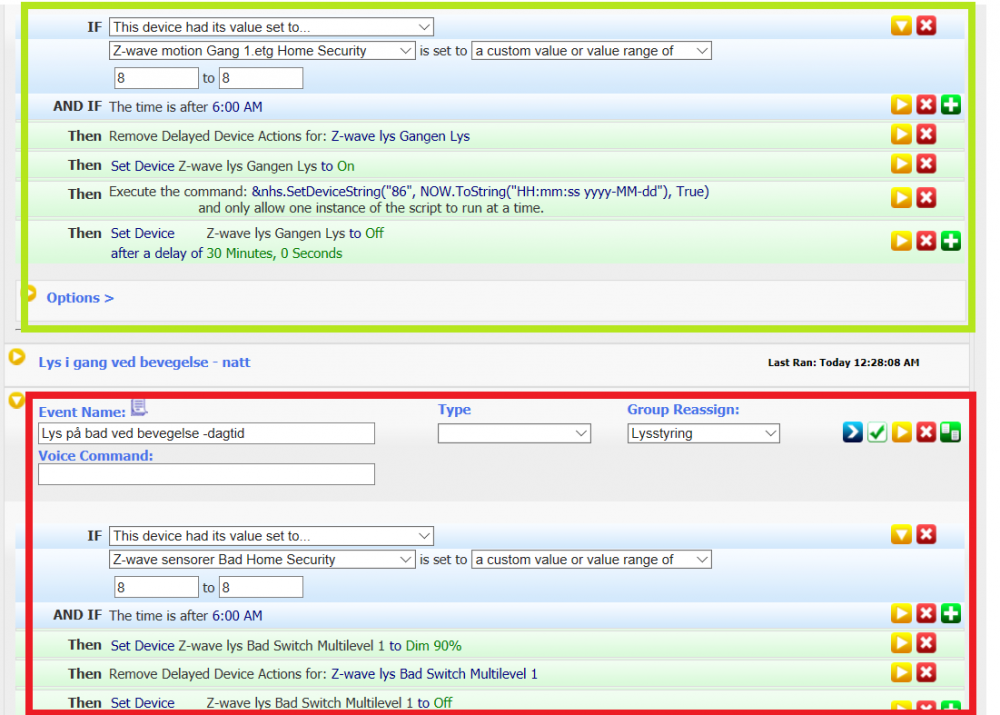The image size is (1000, 715).
Task: Open 'Z-wave motion Gang 1.etg Home Security' dropdown
Action: (262, 50)
